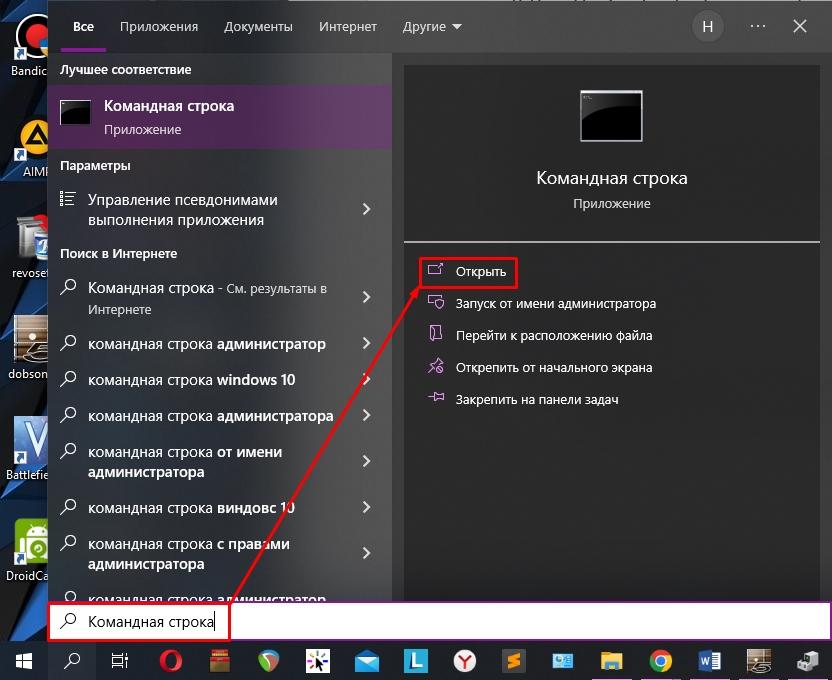Viewport: 832px width, 680px height.
Task: Open the DroidCam desktop shortcut
Action: pyautogui.click(x=28, y=551)
